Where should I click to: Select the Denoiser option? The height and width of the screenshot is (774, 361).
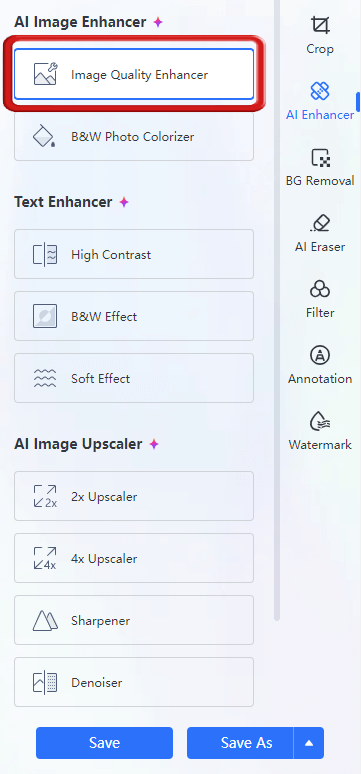point(134,682)
